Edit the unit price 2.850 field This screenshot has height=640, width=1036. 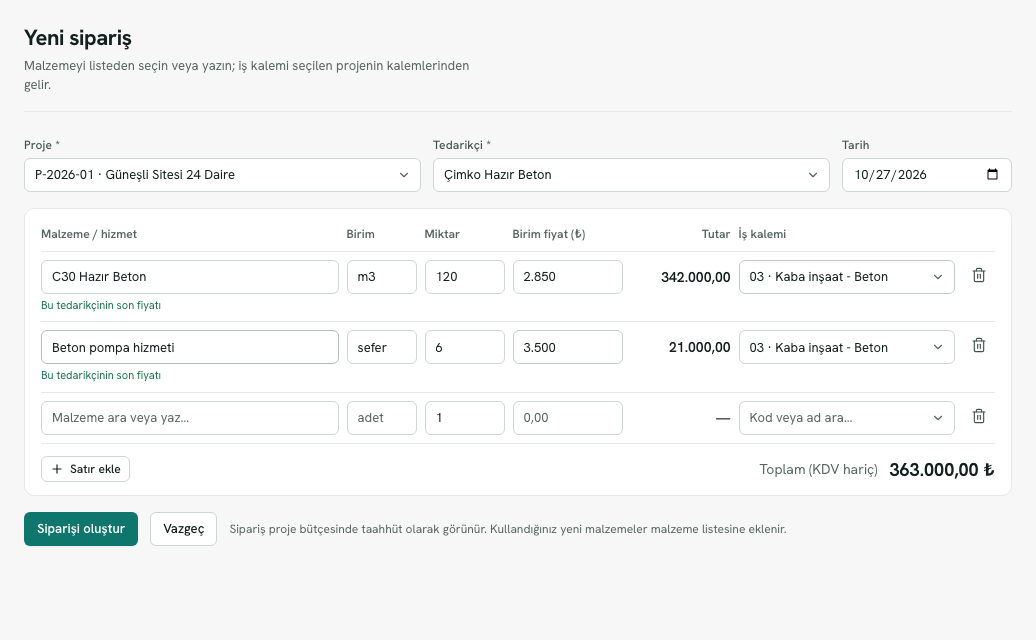pos(568,277)
